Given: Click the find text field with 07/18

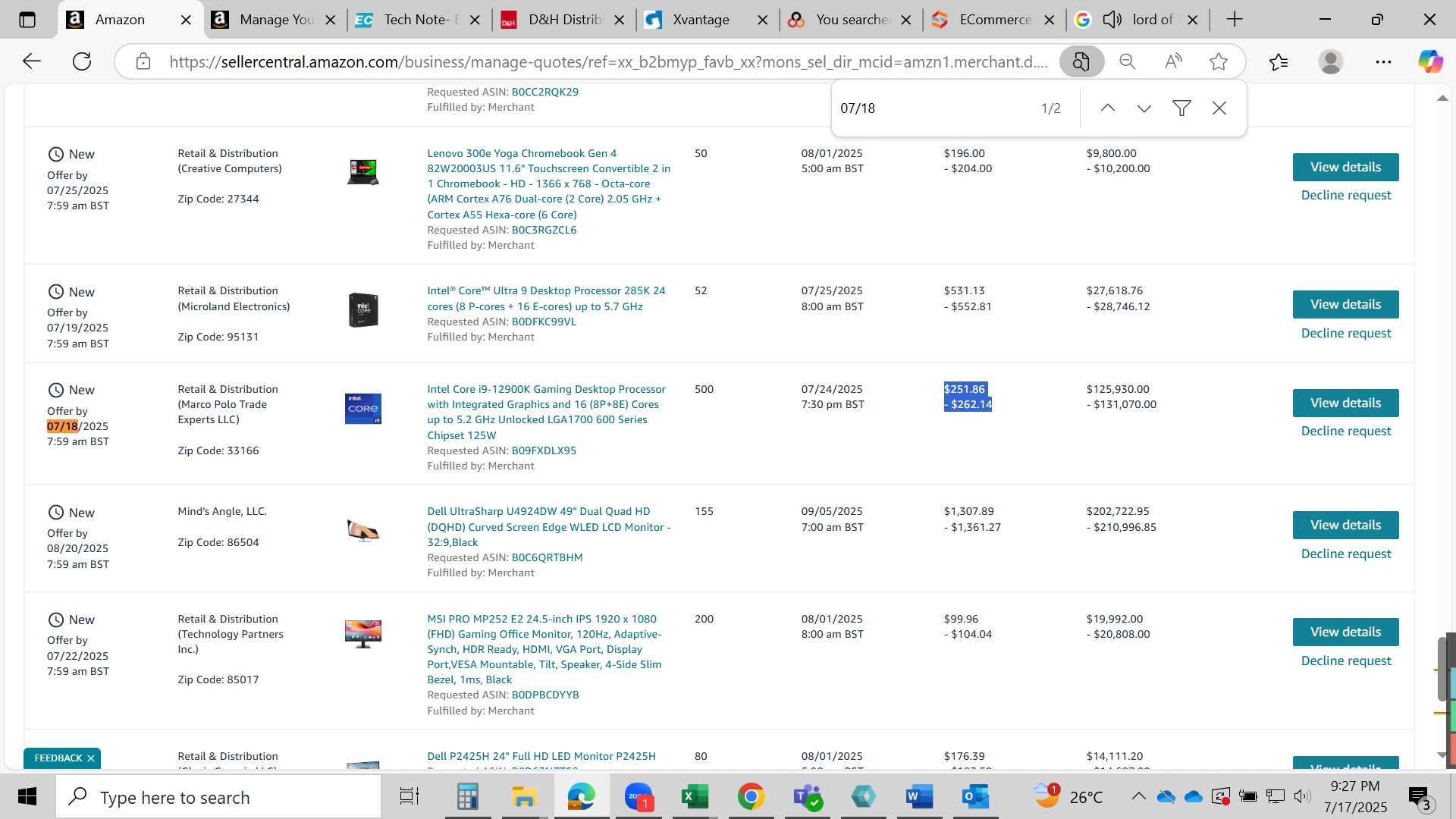Looking at the screenshot, I should [x=933, y=108].
